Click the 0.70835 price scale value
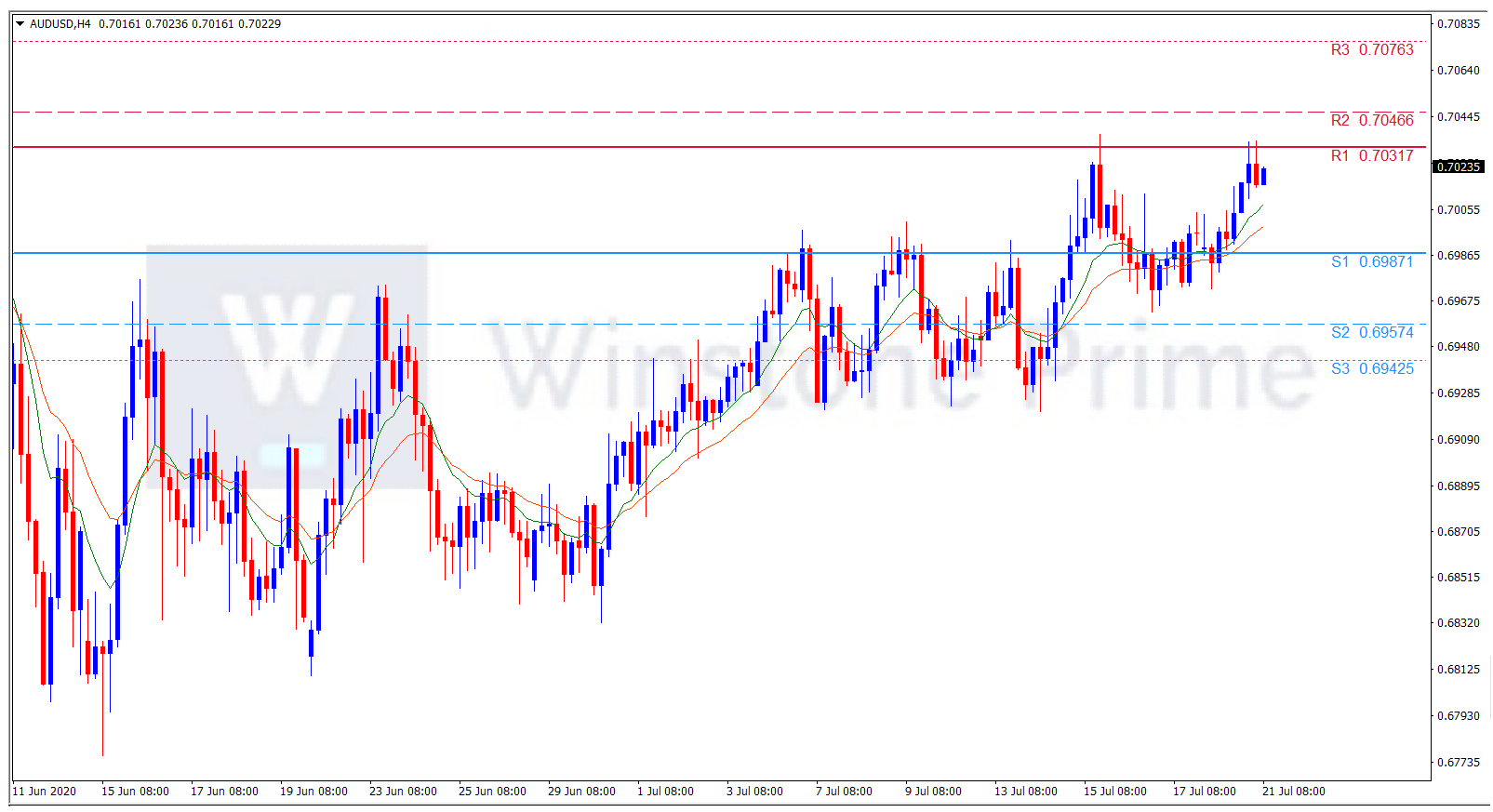This screenshot has width=1493, height=812. coord(1458,24)
